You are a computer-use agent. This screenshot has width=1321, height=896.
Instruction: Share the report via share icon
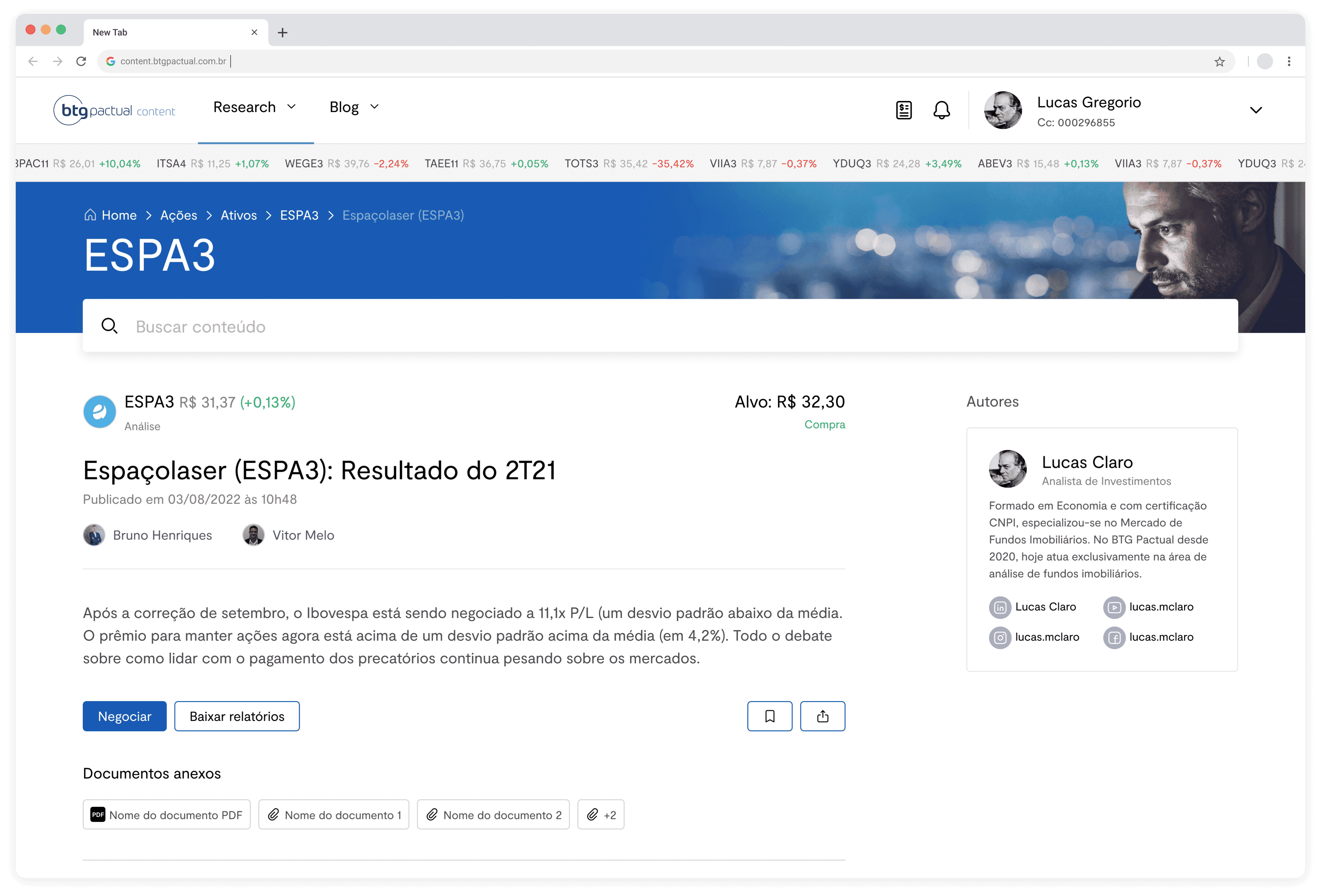point(822,716)
